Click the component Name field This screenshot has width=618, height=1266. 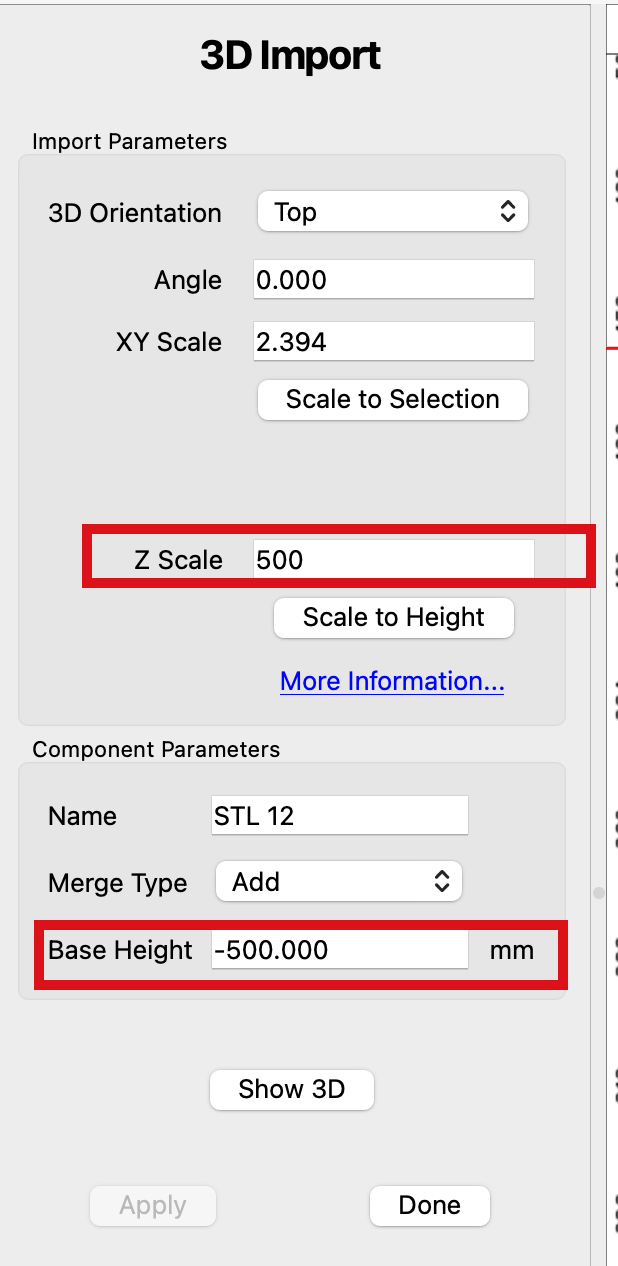(339, 816)
